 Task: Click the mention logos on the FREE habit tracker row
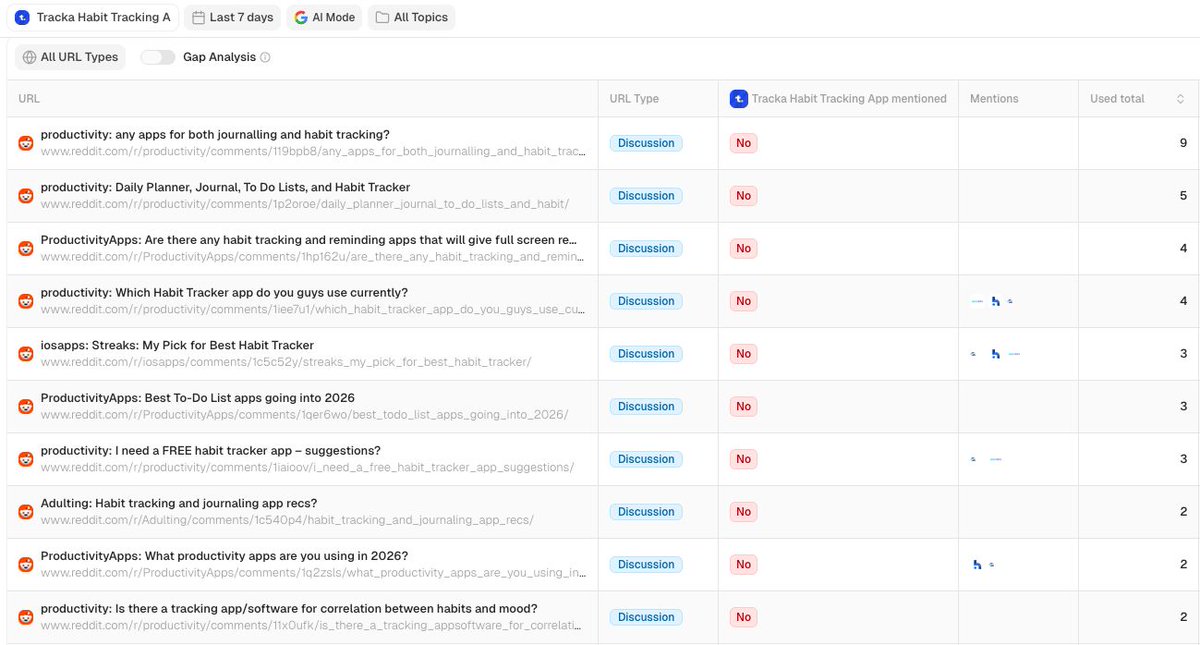[x=986, y=459]
